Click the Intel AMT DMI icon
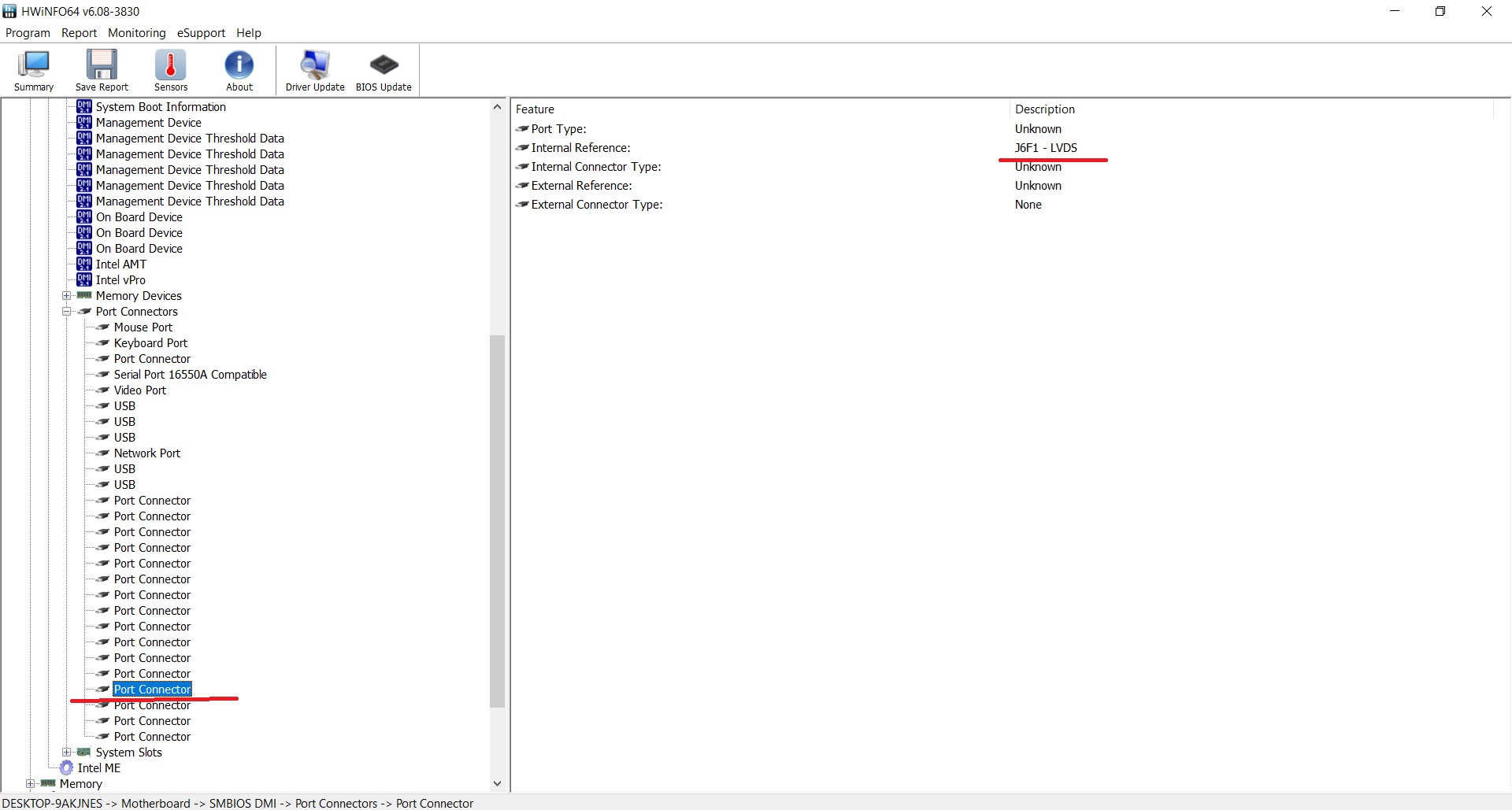The height and width of the screenshot is (810, 1512). 84,264
